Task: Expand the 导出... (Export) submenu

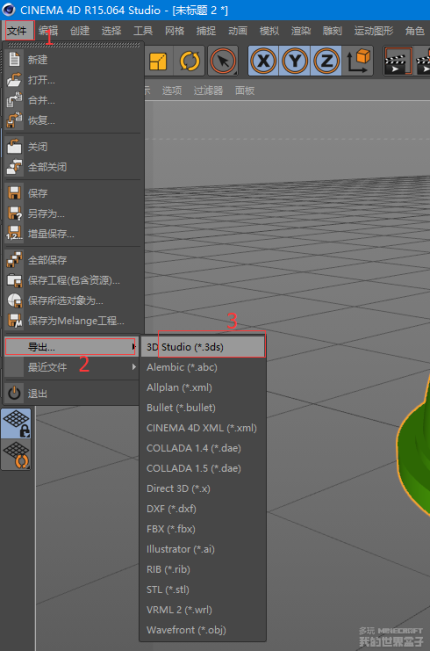Action: click(71, 347)
